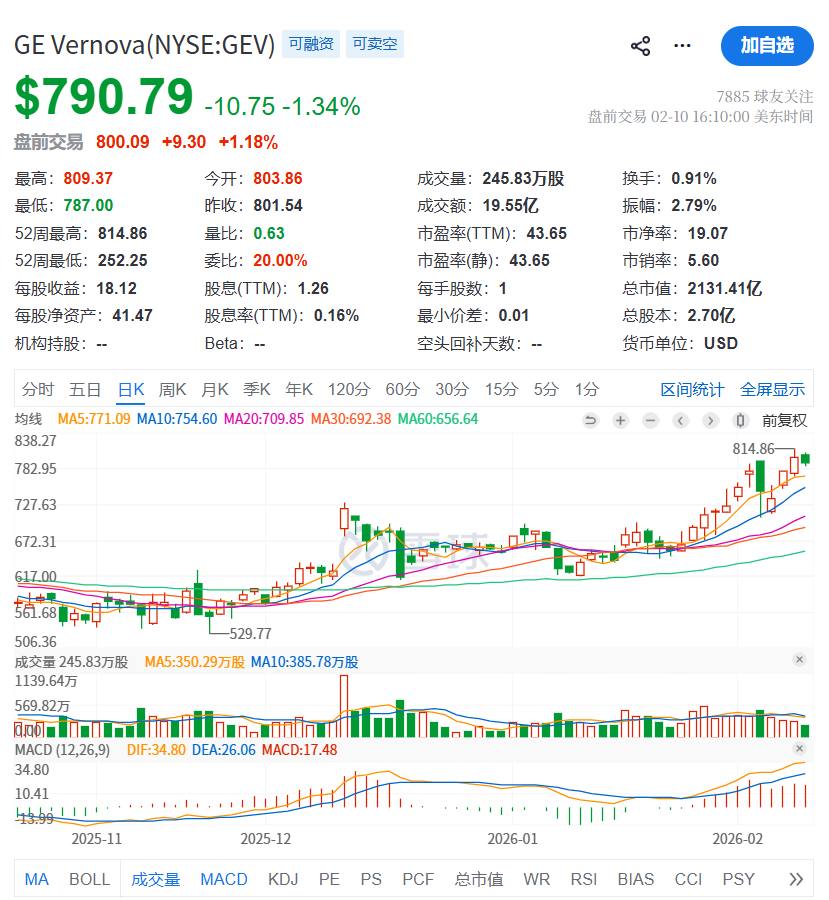Toggle the PCF indicator
829x900 pixels.
click(x=418, y=879)
